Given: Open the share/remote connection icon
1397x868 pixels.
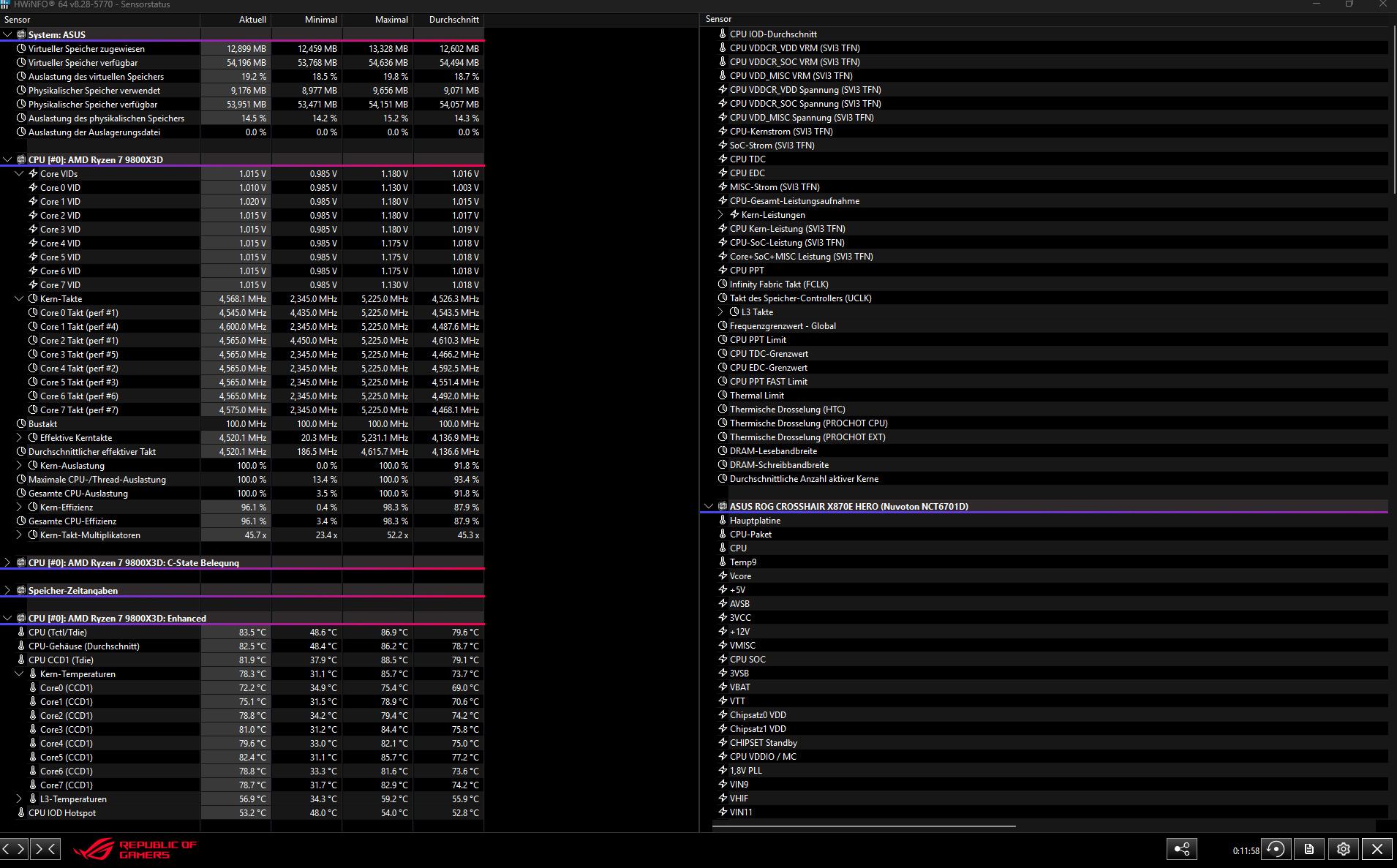Looking at the screenshot, I should click(1181, 849).
